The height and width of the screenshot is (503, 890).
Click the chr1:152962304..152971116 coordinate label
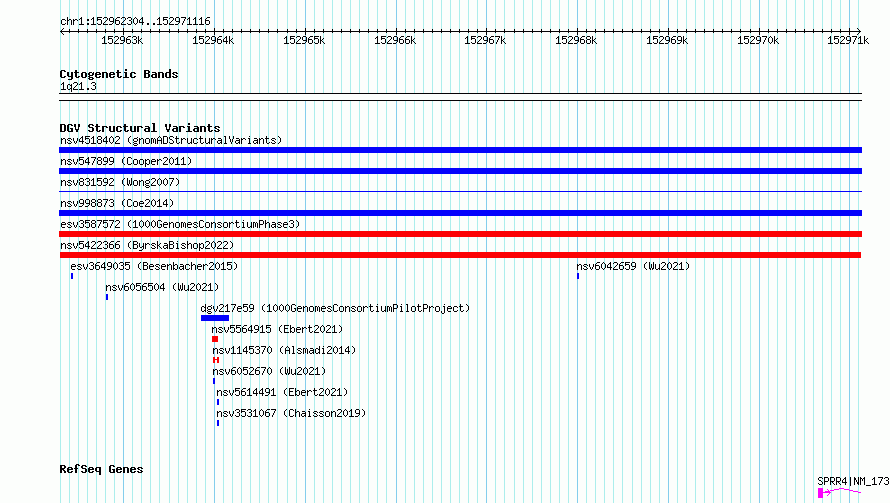pyautogui.click(x=135, y=21)
